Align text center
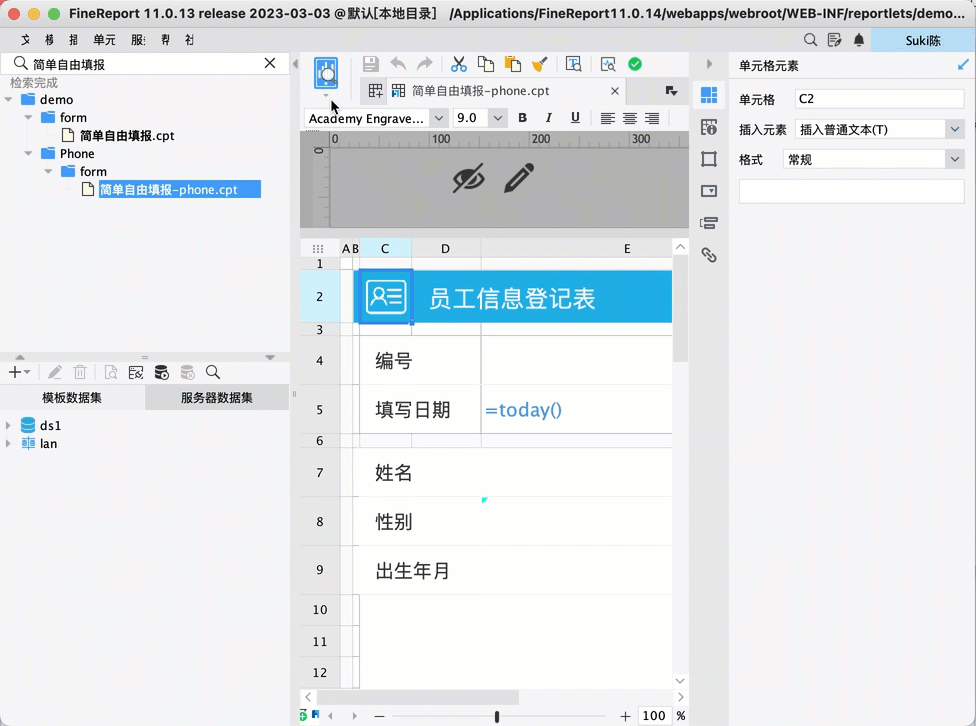The width and height of the screenshot is (976, 726). 630,118
